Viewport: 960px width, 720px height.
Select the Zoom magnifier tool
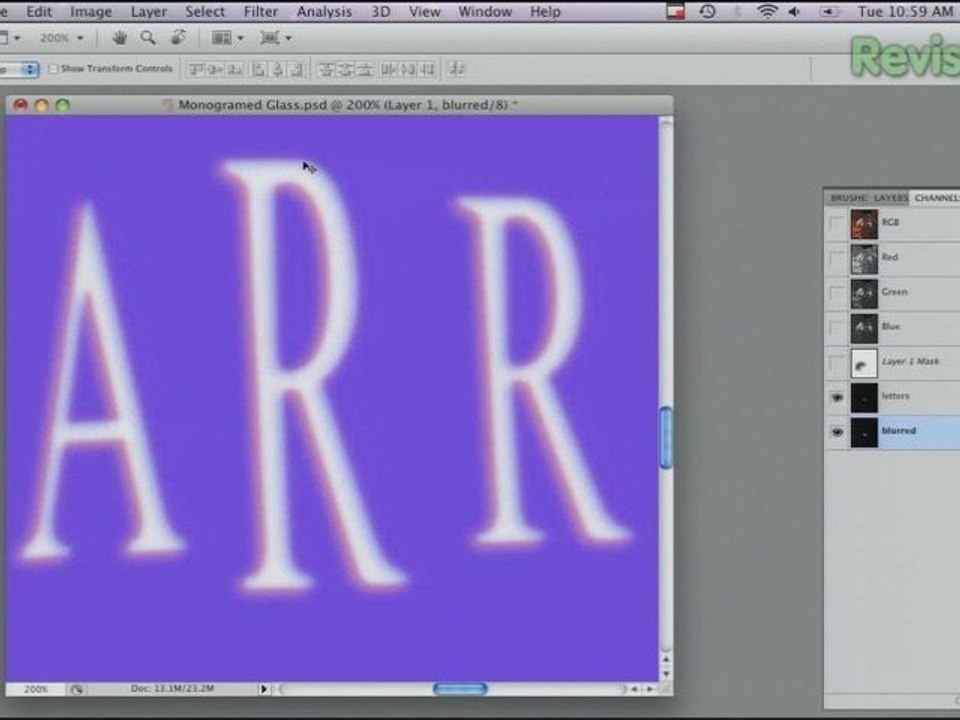click(148, 38)
